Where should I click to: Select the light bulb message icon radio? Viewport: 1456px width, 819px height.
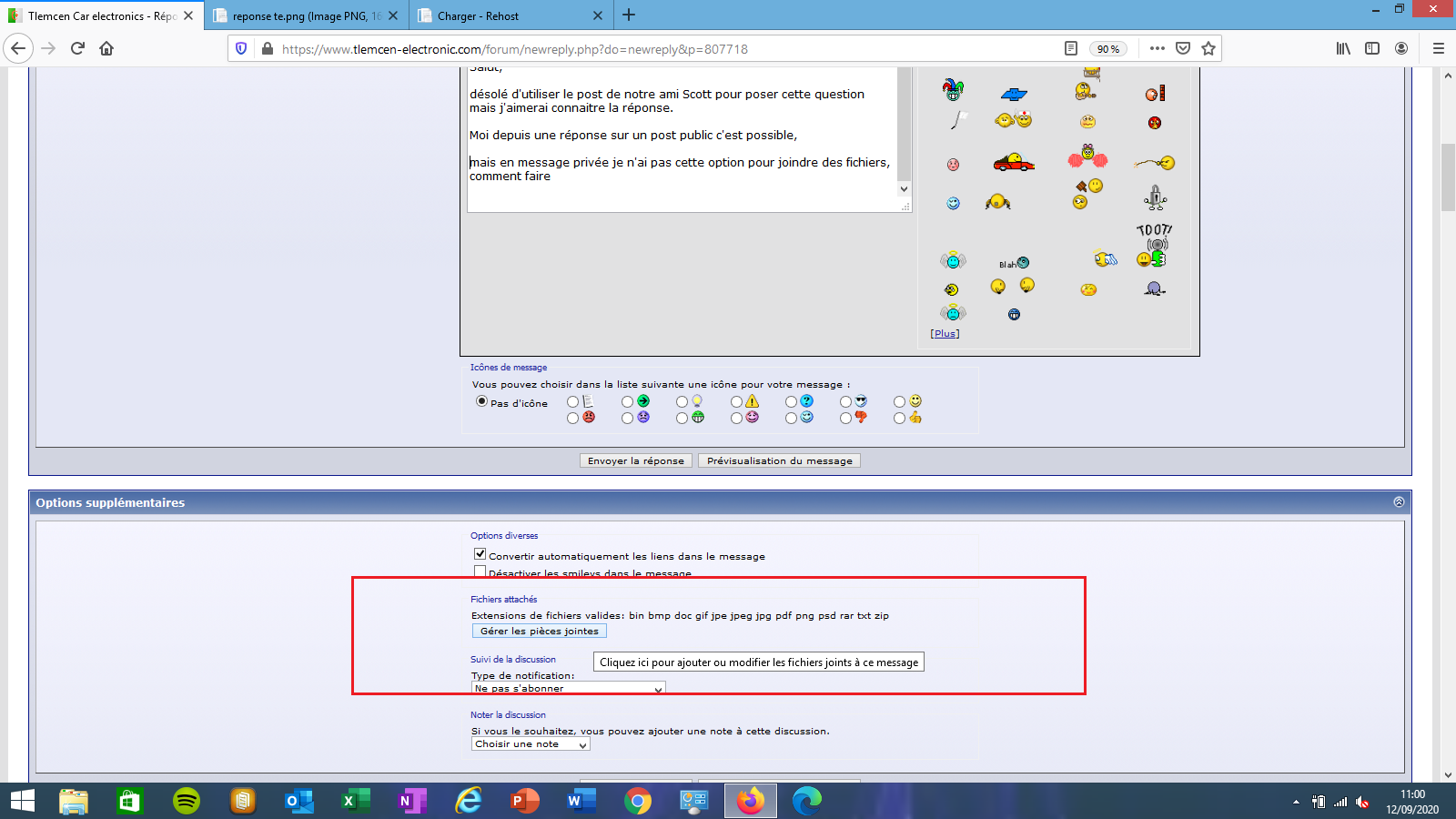(x=682, y=401)
